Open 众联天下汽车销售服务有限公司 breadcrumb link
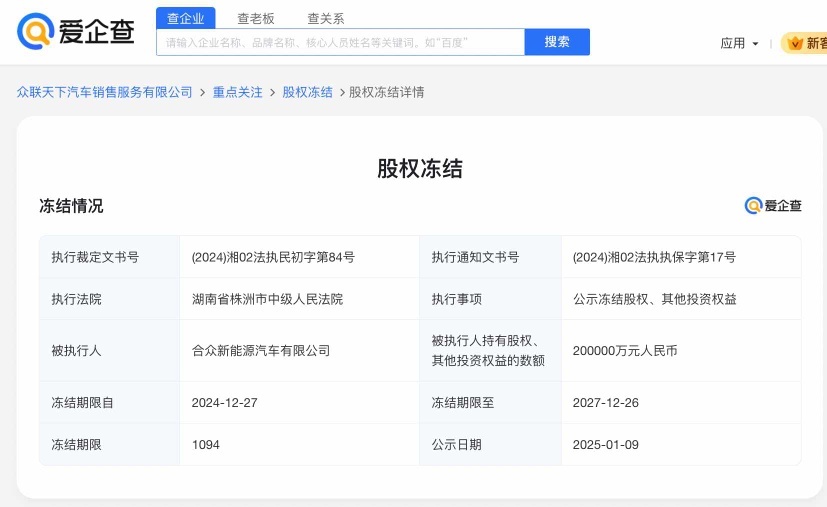 point(104,92)
